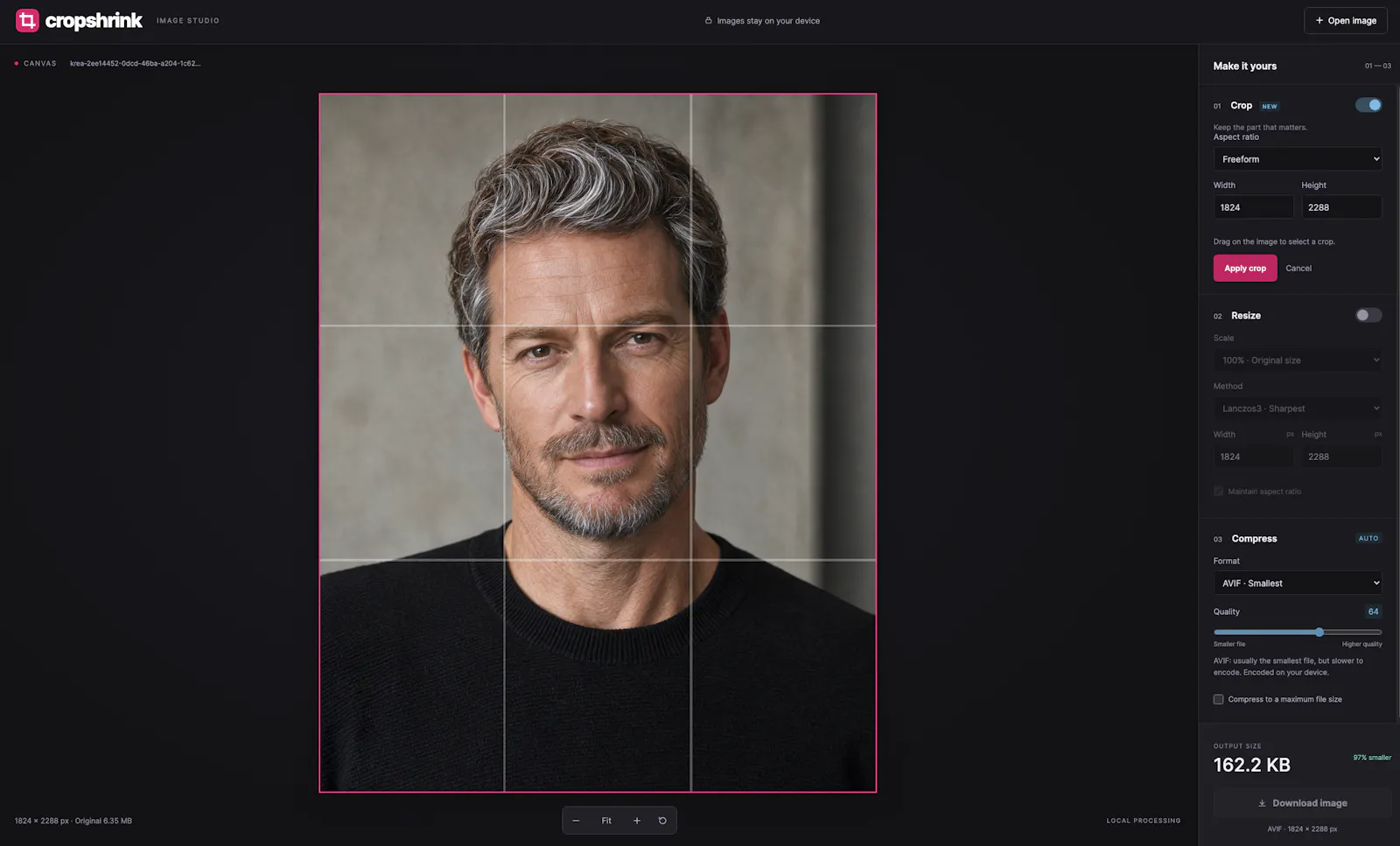Click the cropshrink logo icon
Viewport: 1400px width, 846px height.
[x=27, y=20]
